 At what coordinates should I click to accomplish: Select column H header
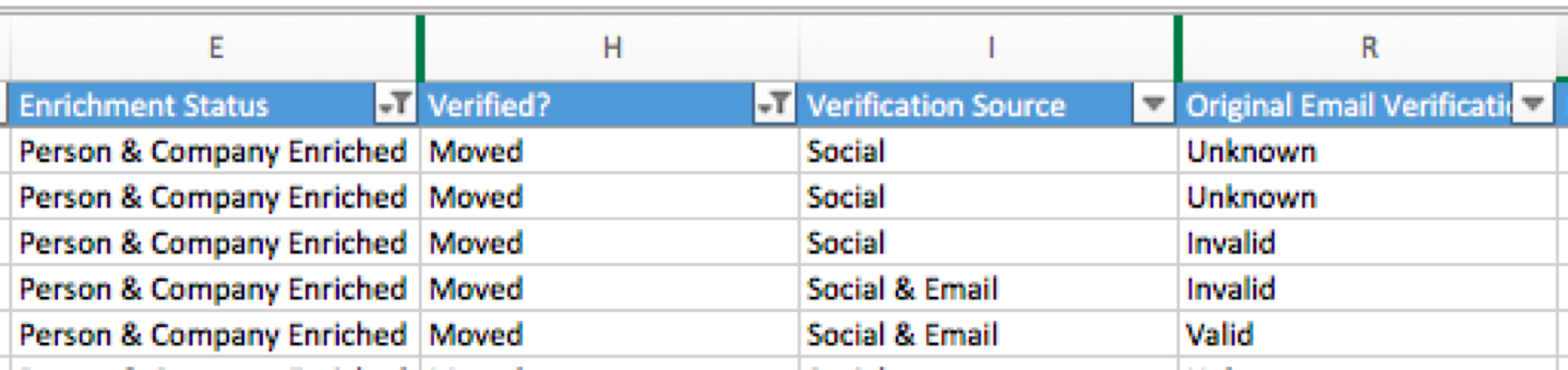pos(611,48)
